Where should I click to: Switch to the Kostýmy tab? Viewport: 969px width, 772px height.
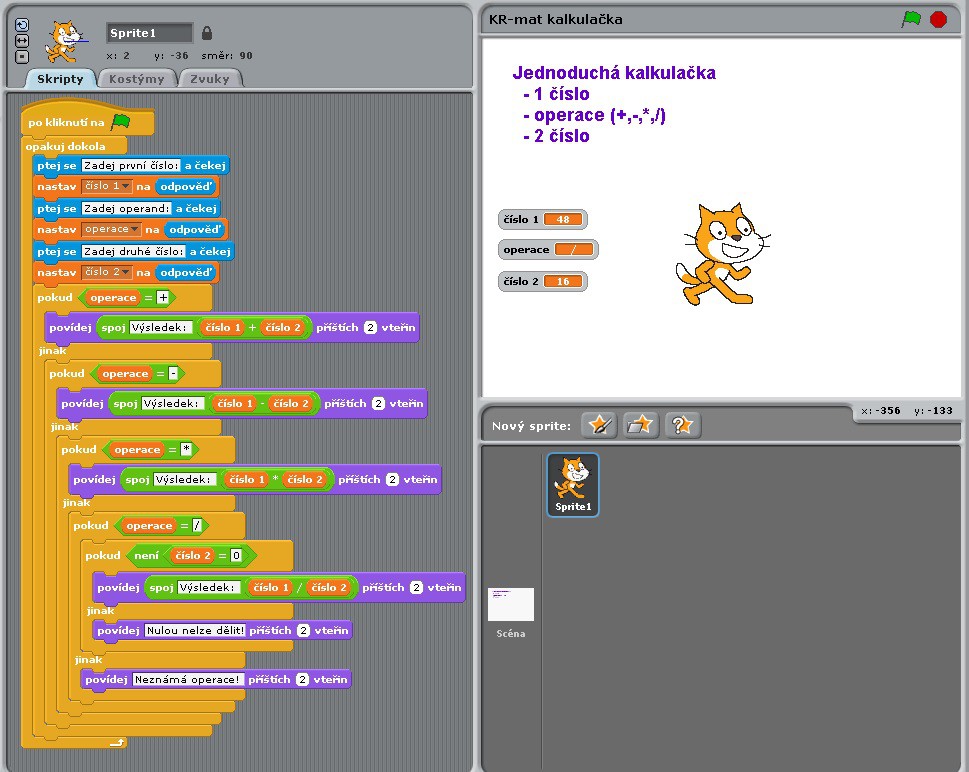137,79
